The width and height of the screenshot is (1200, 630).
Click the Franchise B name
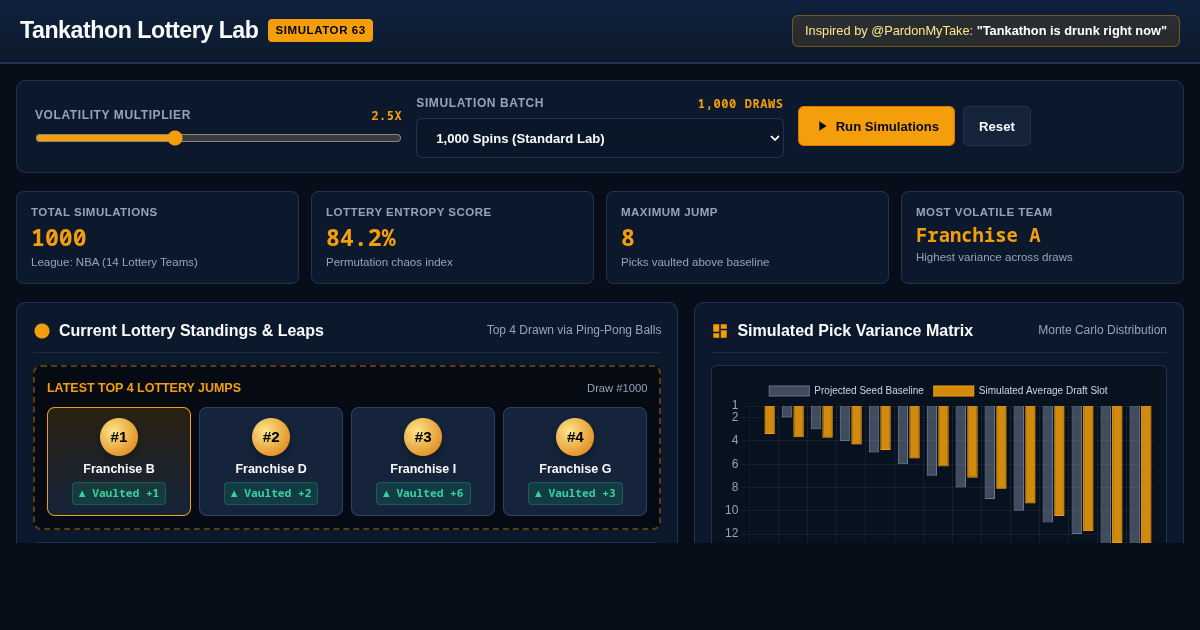pos(119,469)
